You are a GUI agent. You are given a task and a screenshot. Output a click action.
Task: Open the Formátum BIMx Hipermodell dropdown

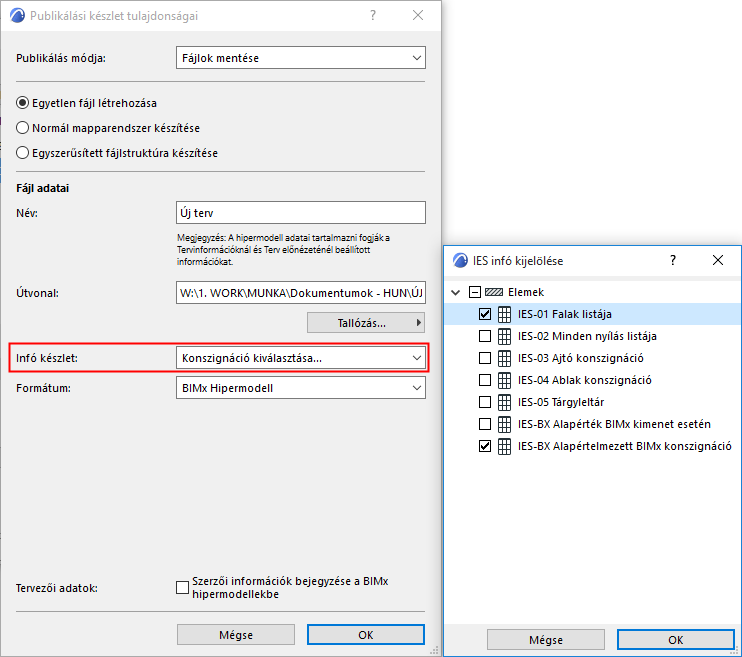coord(301,388)
